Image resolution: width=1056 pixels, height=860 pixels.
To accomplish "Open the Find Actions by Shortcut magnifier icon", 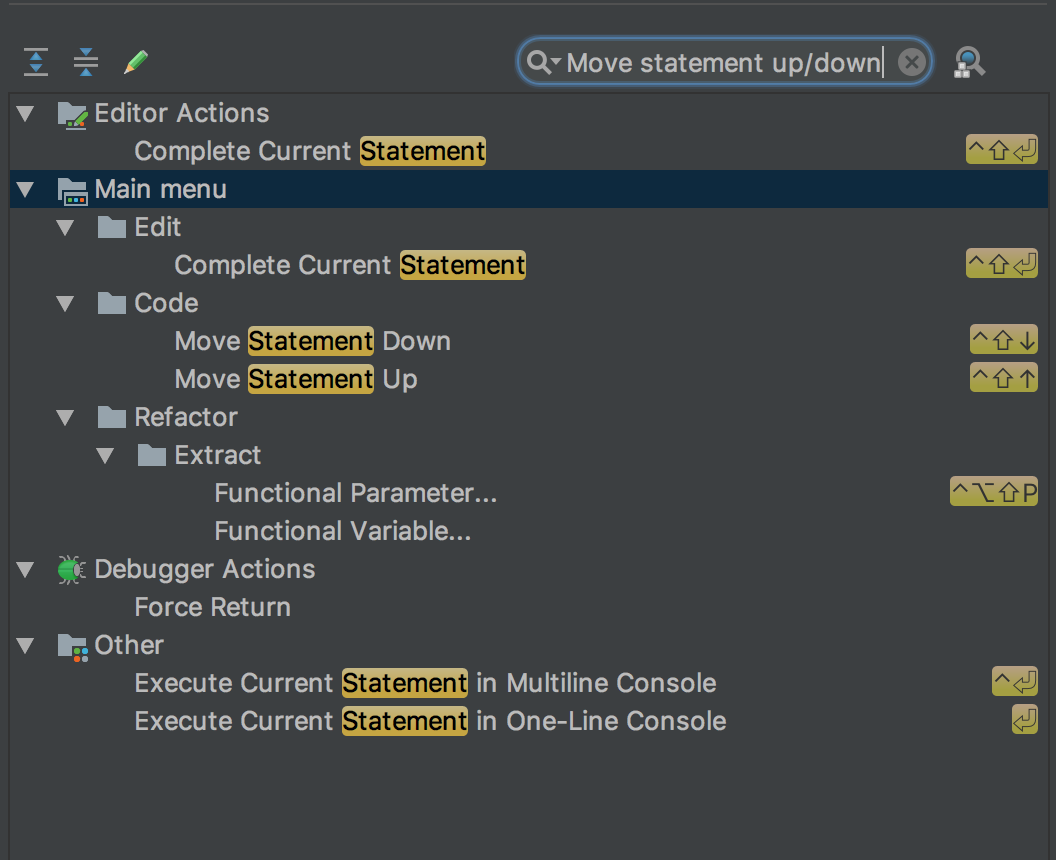I will tap(969, 61).
